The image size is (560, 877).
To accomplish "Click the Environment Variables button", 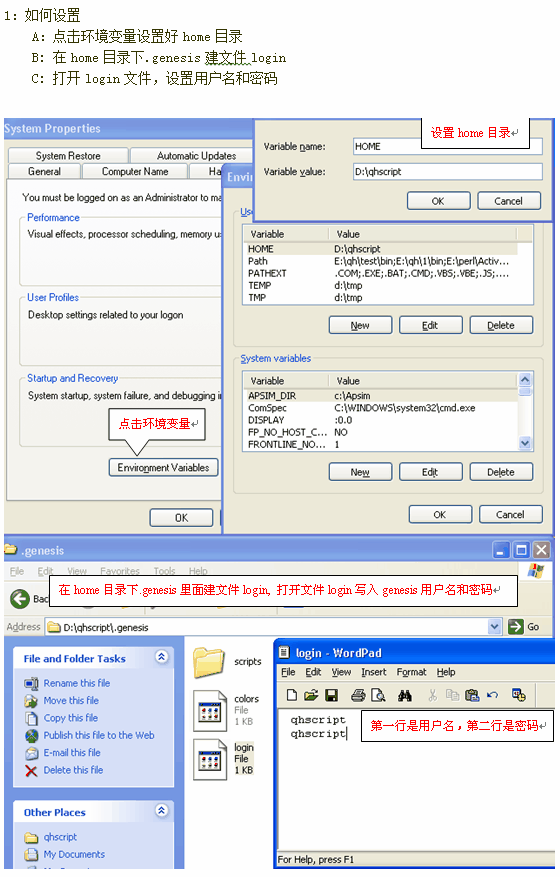I will 163,468.
